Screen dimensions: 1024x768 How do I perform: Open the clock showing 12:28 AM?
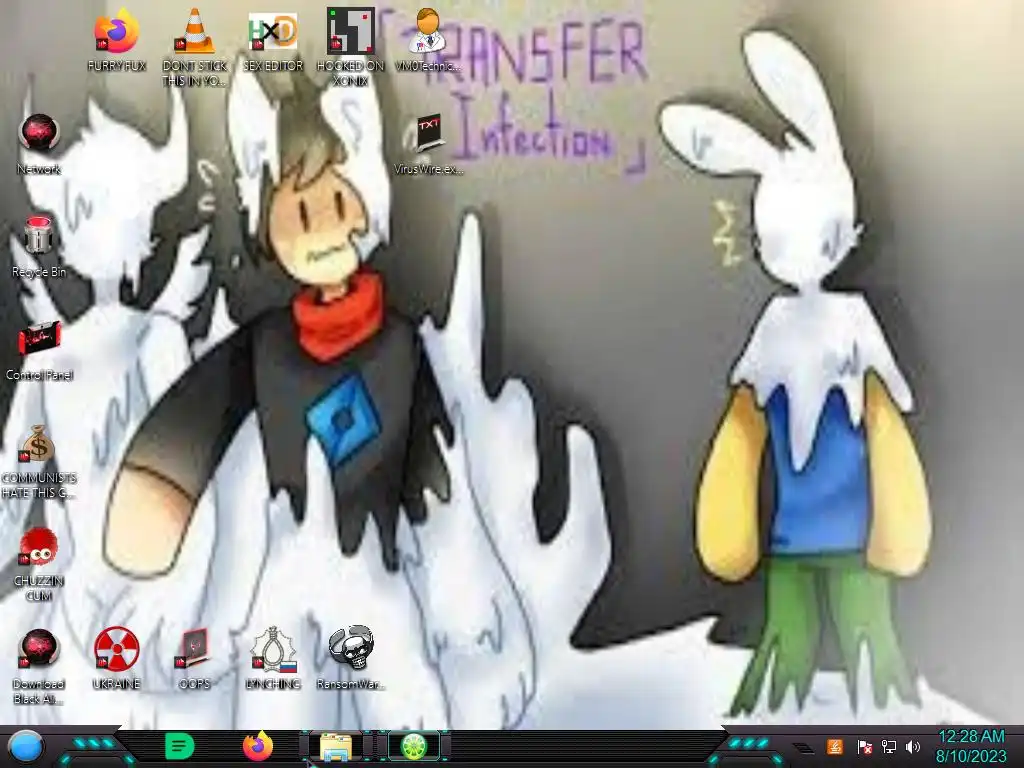(971, 746)
